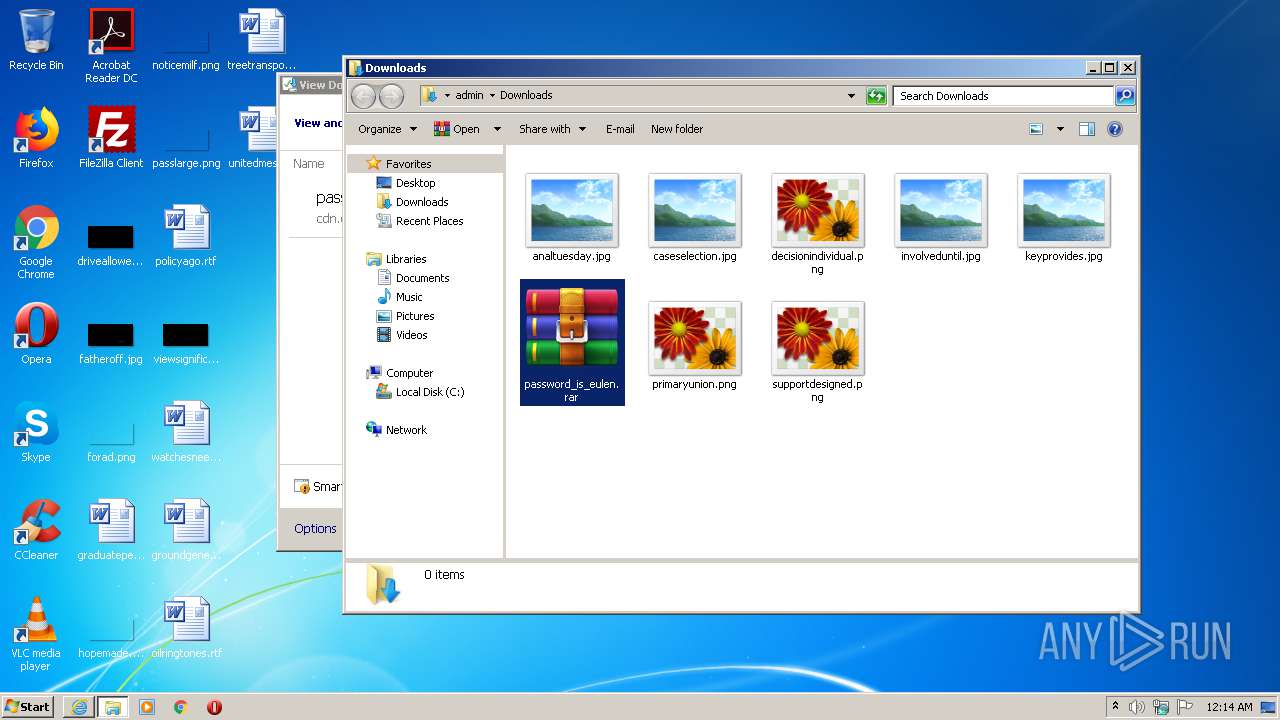1280x720 pixels.
Task: Open Firefox desktop shortcut
Action: [36, 138]
